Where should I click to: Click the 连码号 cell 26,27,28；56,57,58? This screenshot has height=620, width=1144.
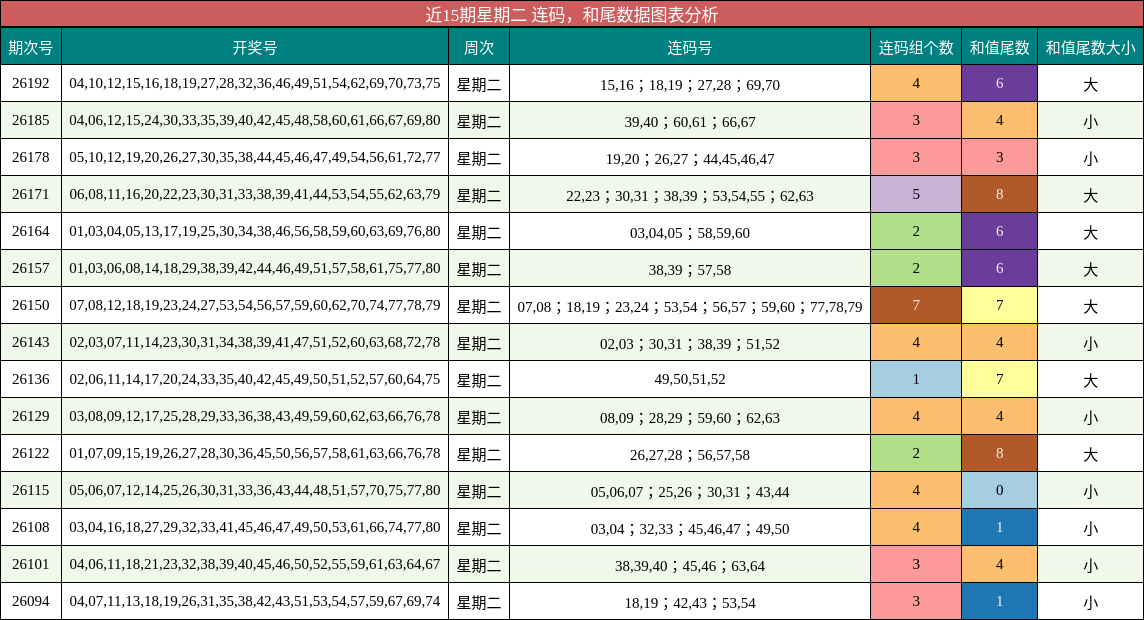pyautogui.click(x=689, y=455)
